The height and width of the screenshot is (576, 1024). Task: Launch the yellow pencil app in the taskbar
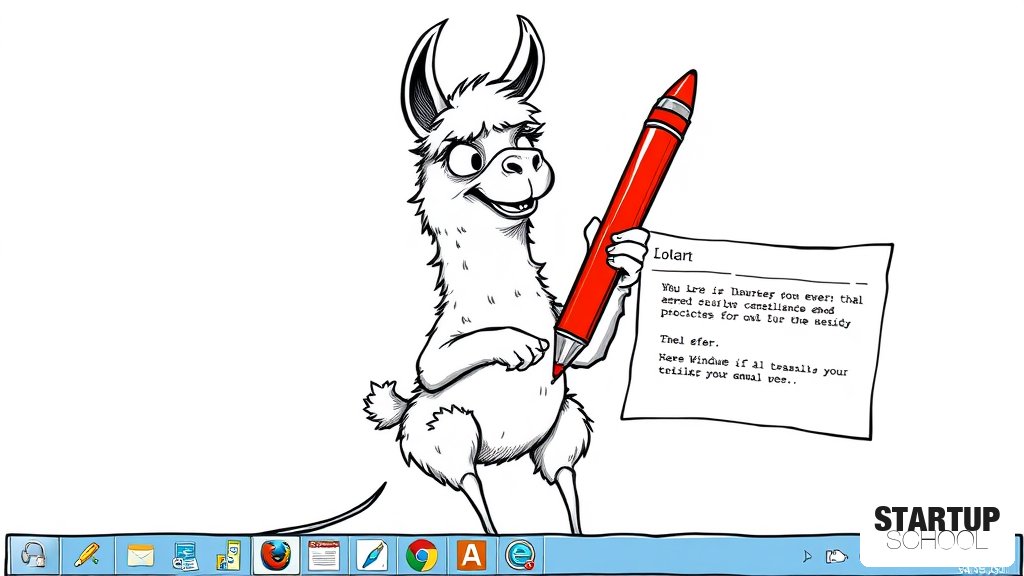87,555
